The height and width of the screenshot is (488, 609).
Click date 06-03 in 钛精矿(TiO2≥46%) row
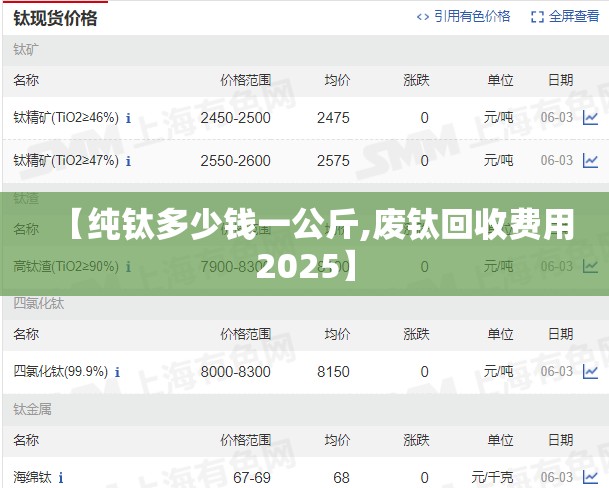557,118
